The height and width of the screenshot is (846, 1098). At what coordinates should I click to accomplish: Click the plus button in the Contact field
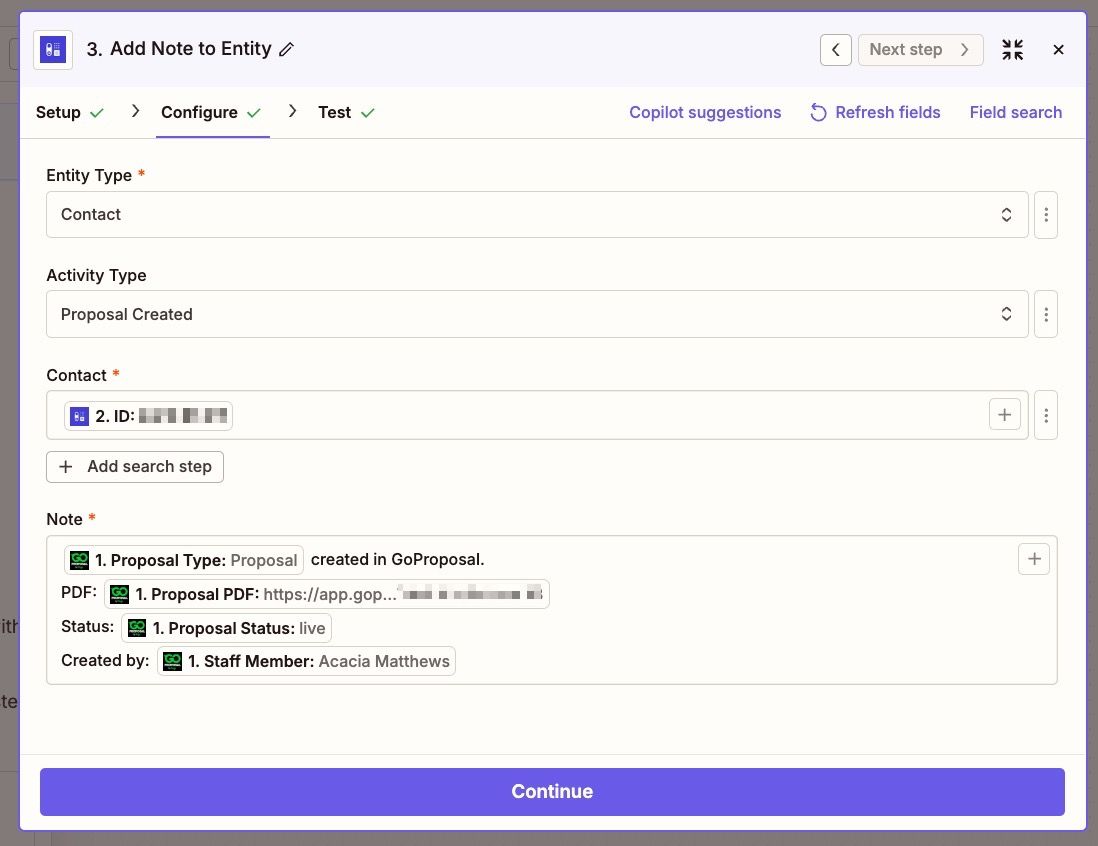coord(1004,415)
